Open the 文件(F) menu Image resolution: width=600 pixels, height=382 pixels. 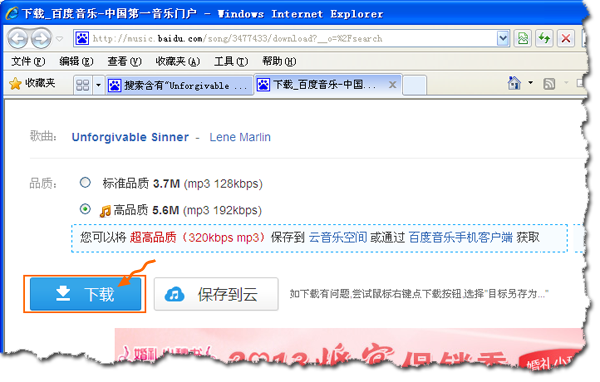pyautogui.click(x=28, y=61)
